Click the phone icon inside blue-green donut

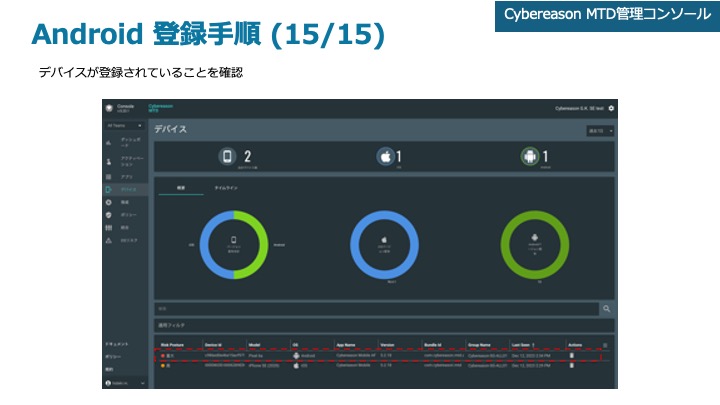point(234,240)
